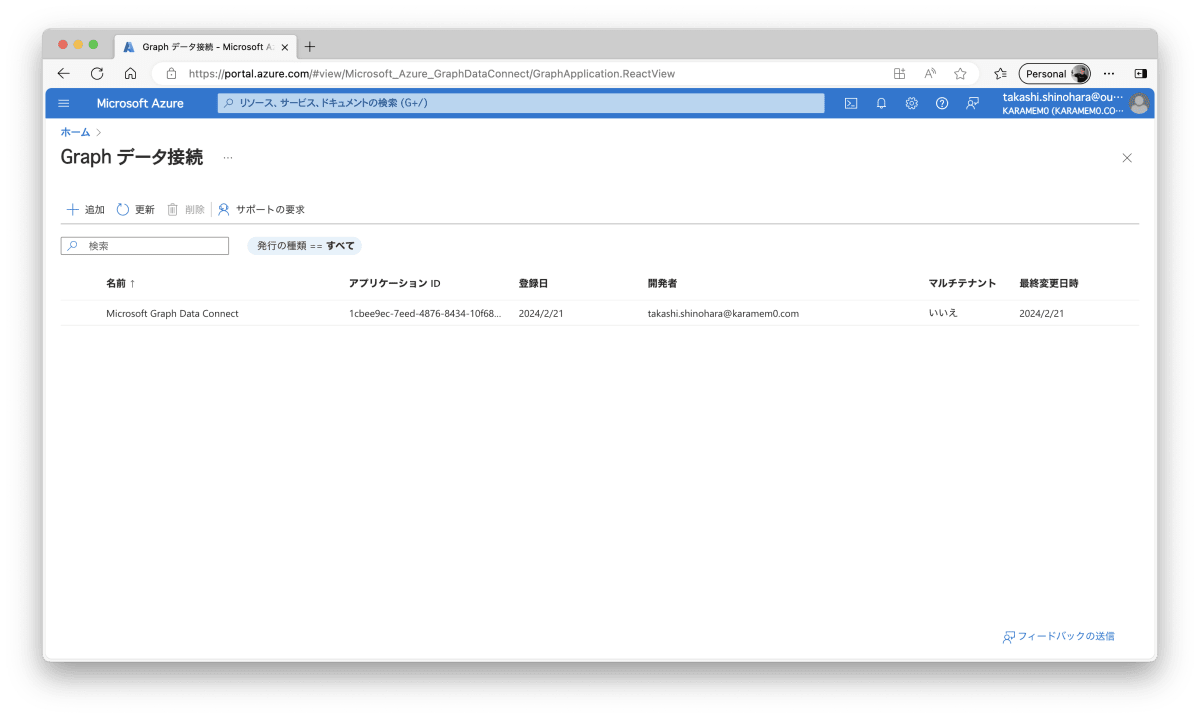
Task: Add this page to favorites star
Action: click(x=960, y=73)
